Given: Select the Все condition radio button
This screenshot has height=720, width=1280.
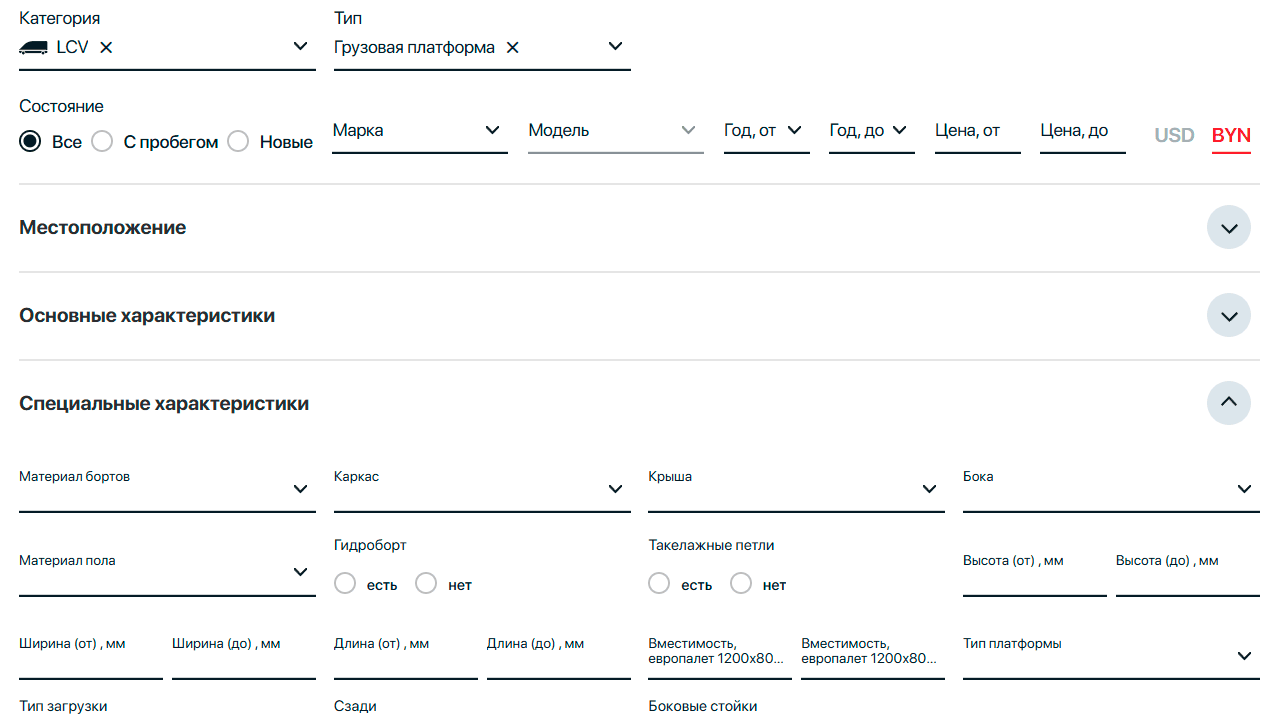Looking at the screenshot, I should [30, 142].
